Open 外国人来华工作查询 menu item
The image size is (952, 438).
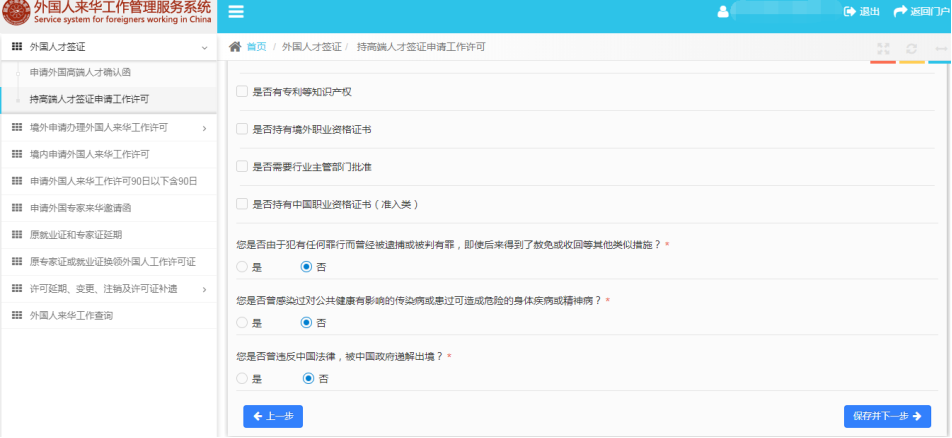coord(71,315)
